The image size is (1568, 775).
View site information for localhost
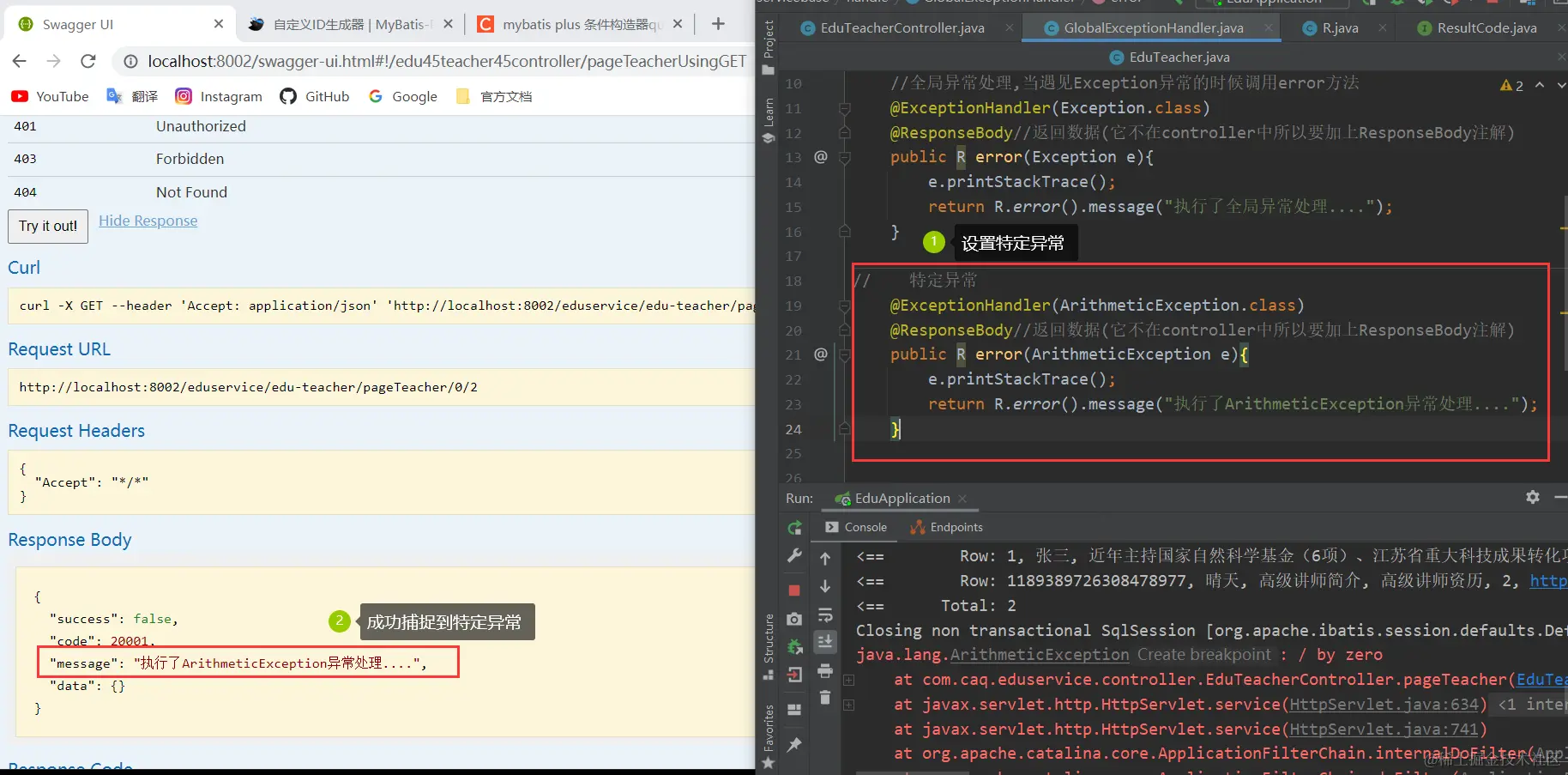pyautogui.click(x=130, y=61)
